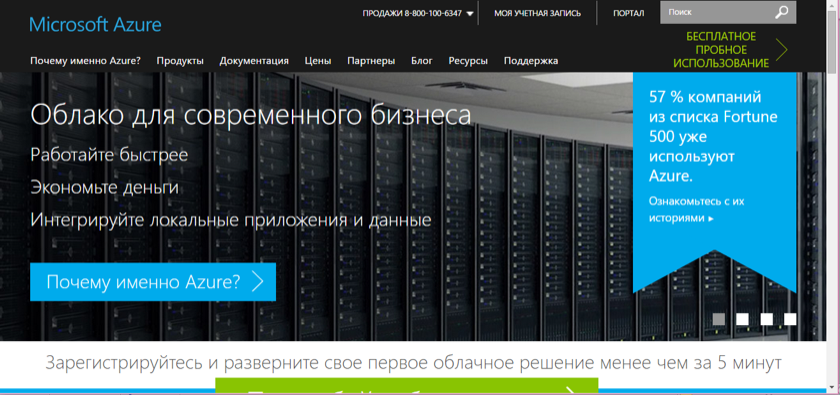Screen dimensions: 840x395
Task: Click the heading Облако для современного бизнеса
Action: click(251, 115)
